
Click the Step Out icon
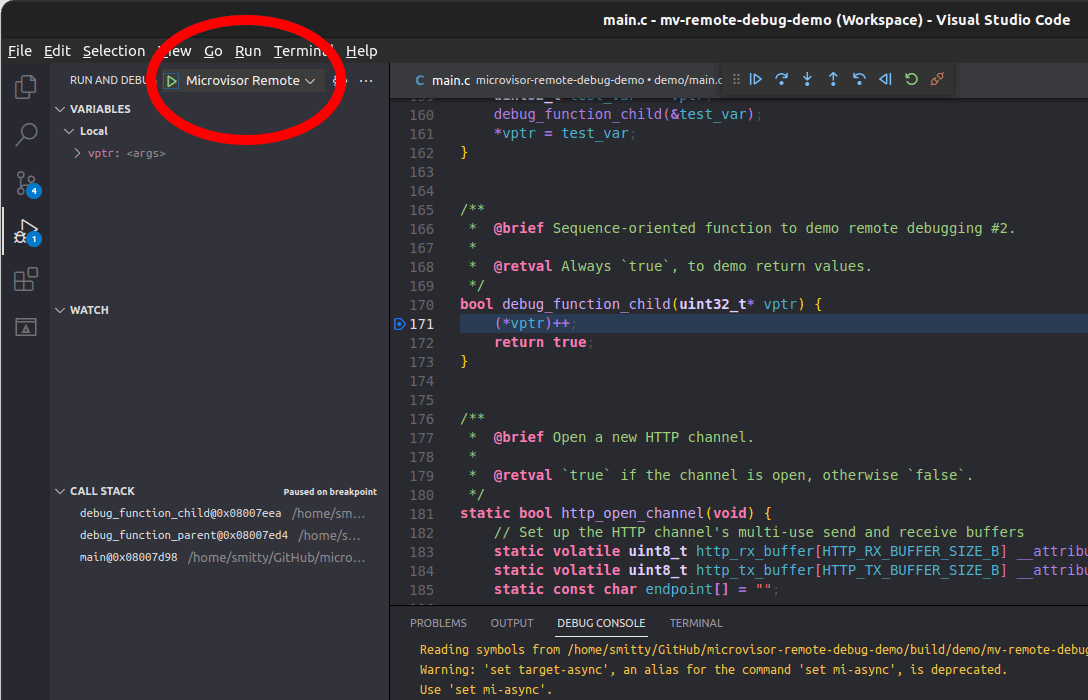coord(833,79)
